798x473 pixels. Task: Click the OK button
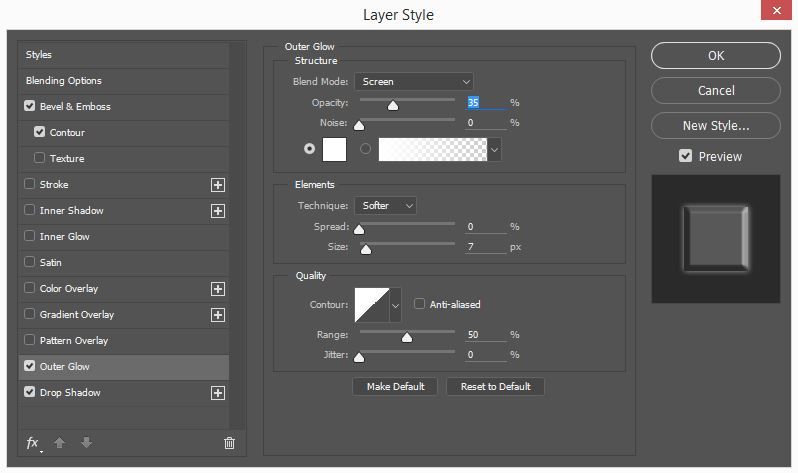pos(716,55)
